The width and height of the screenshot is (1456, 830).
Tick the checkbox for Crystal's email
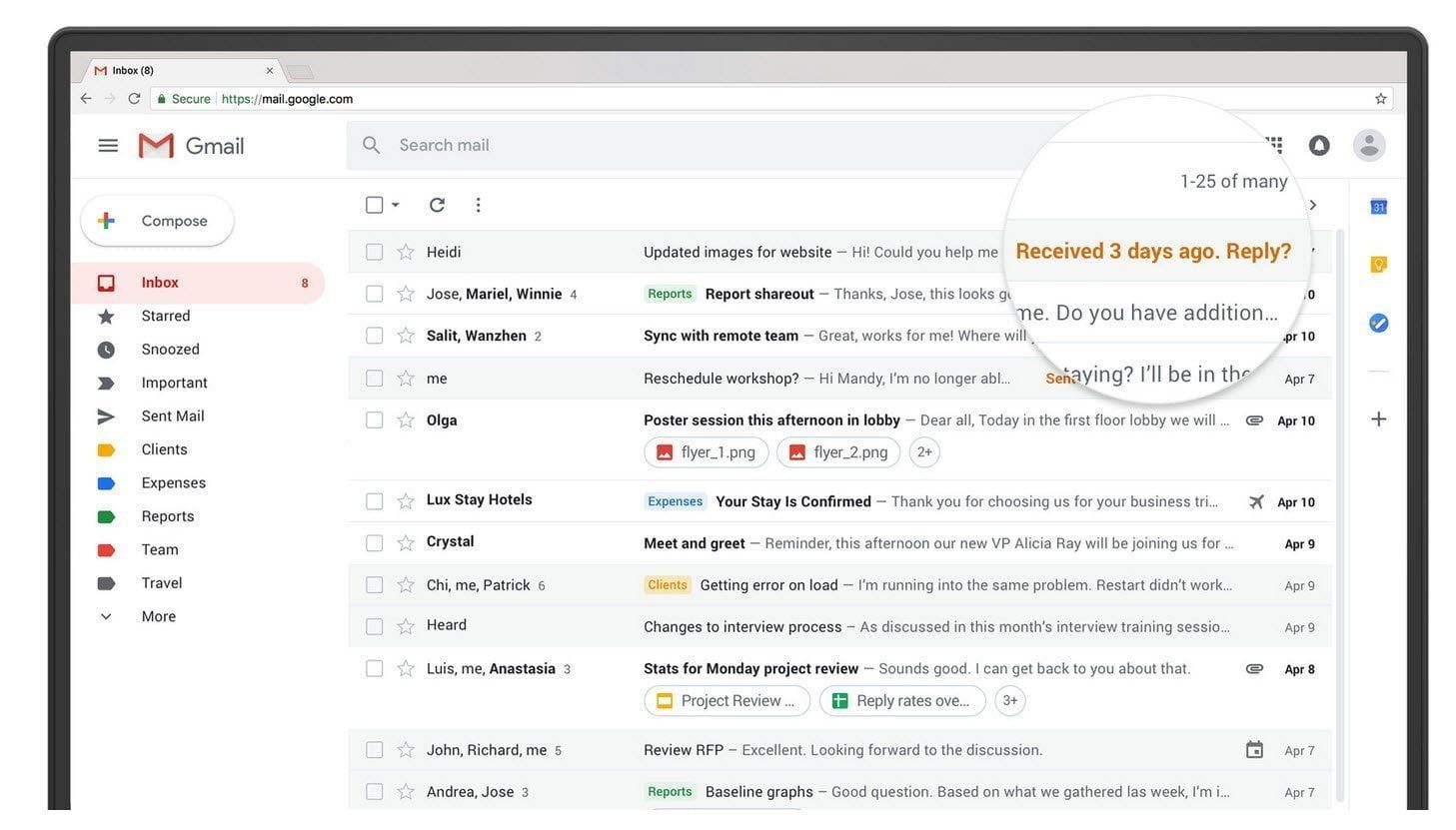click(x=375, y=543)
